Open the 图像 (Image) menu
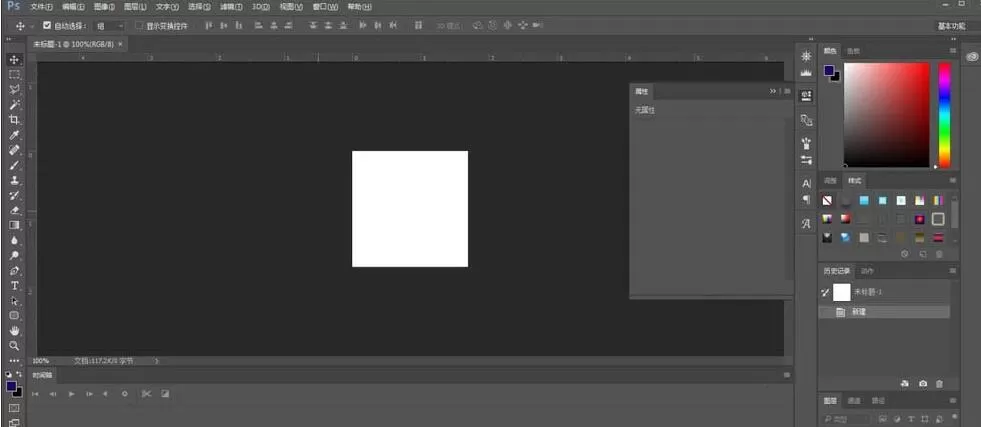Image resolution: width=981 pixels, height=427 pixels. 104,7
